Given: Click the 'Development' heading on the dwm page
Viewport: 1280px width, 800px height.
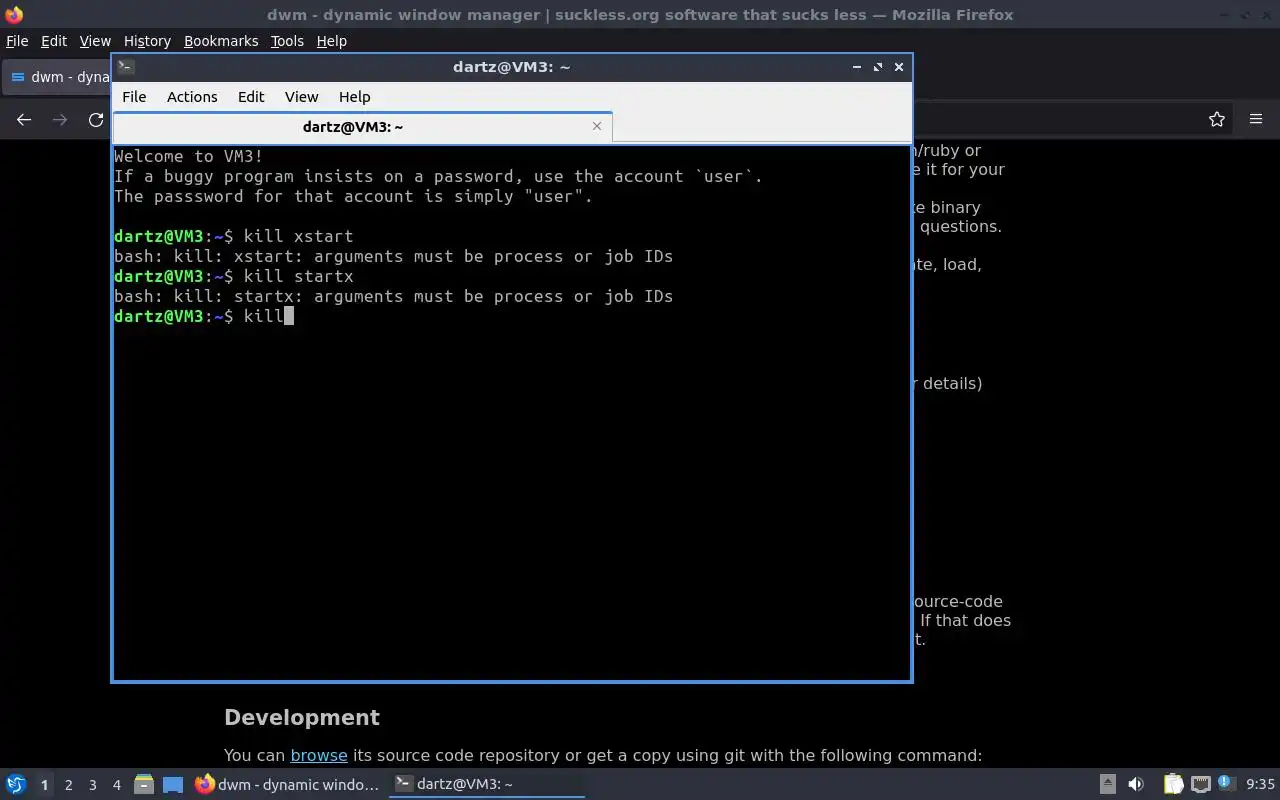Looking at the screenshot, I should click(x=302, y=717).
